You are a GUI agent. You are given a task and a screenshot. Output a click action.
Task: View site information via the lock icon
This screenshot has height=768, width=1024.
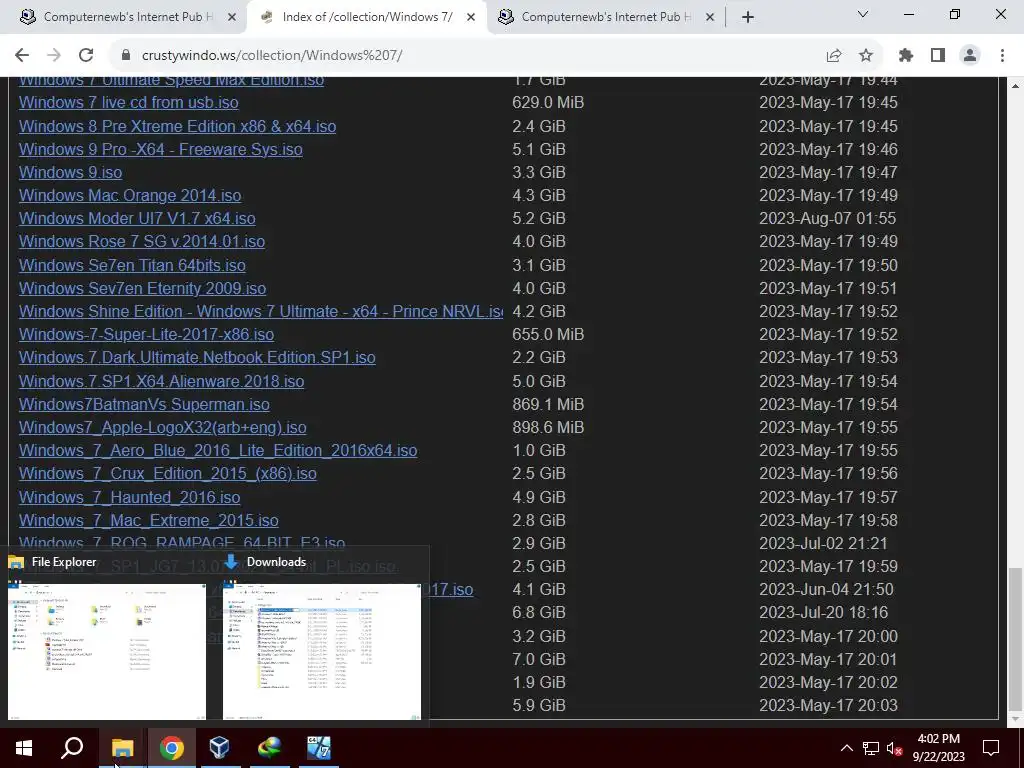[126, 56]
